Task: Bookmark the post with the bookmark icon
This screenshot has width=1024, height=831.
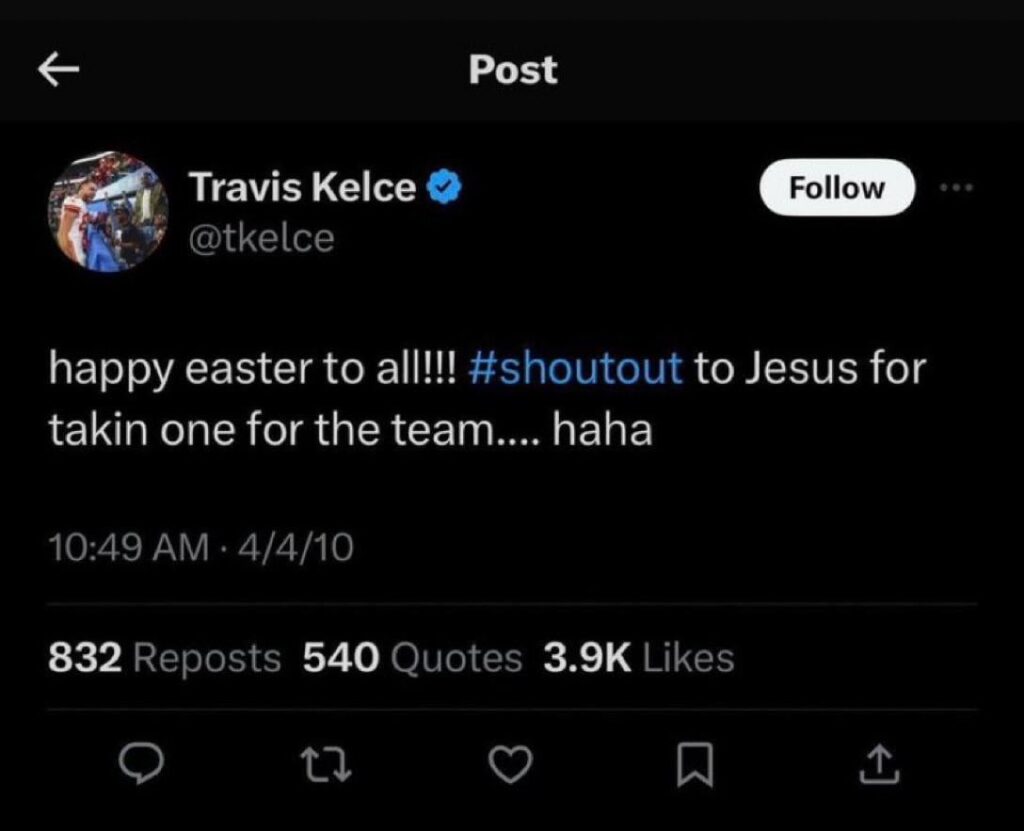Action: pyautogui.click(x=693, y=764)
